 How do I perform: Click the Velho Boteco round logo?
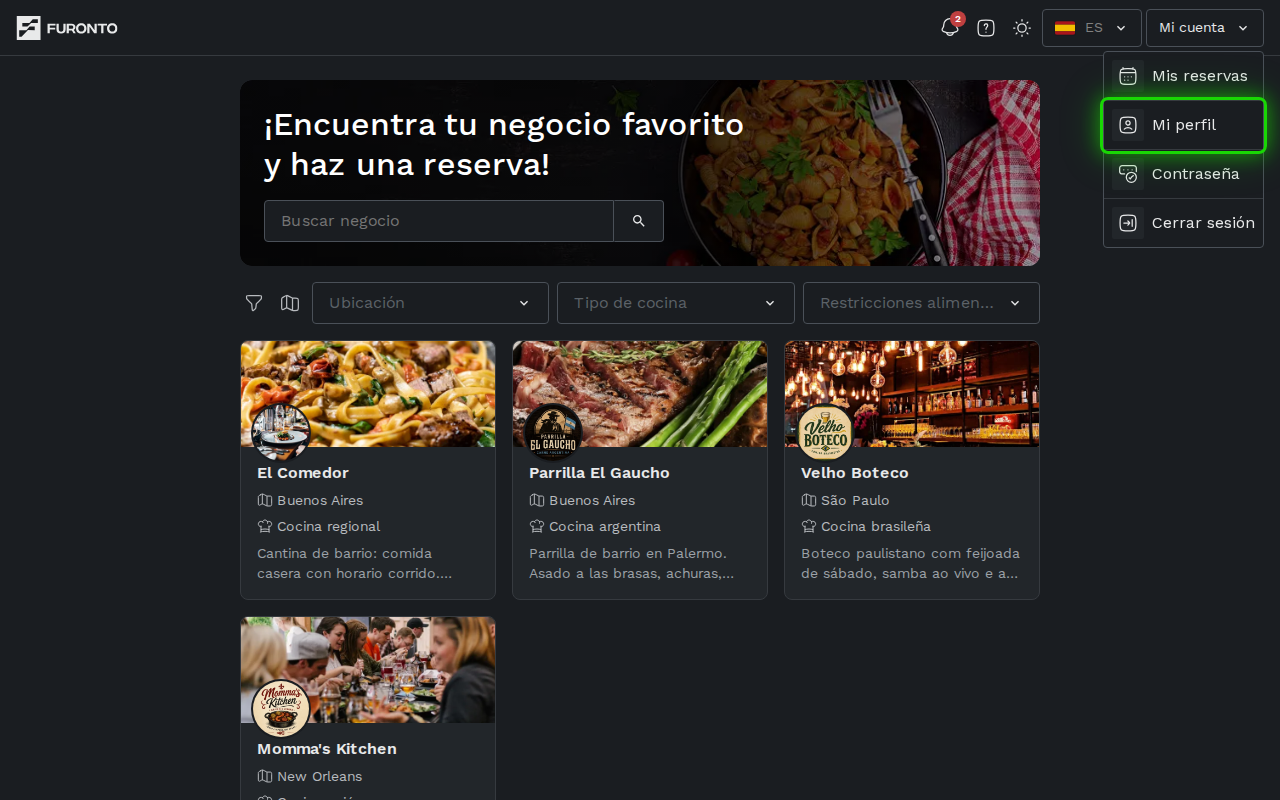(824, 432)
